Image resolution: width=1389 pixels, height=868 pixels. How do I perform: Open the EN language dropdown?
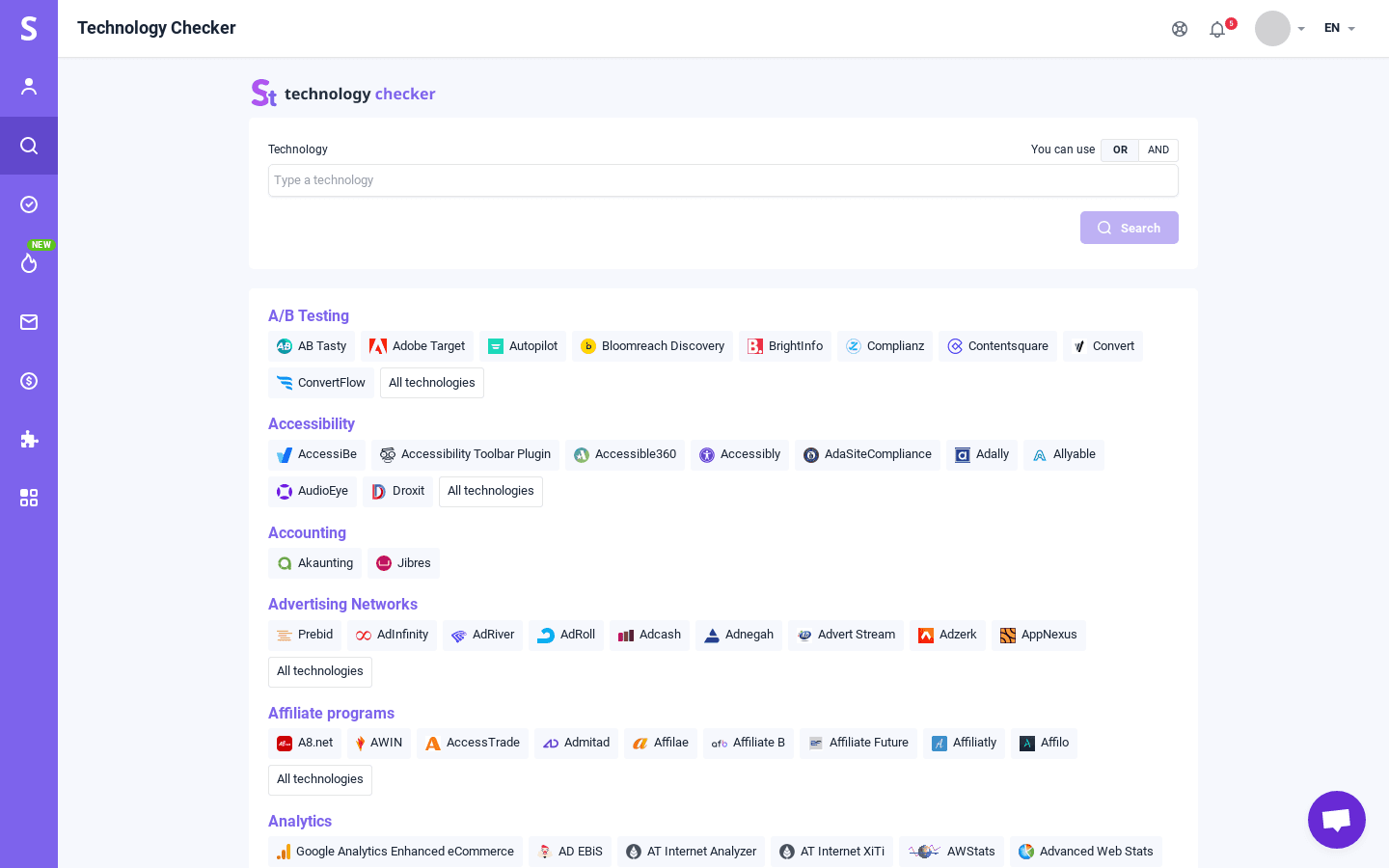click(1339, 28)
